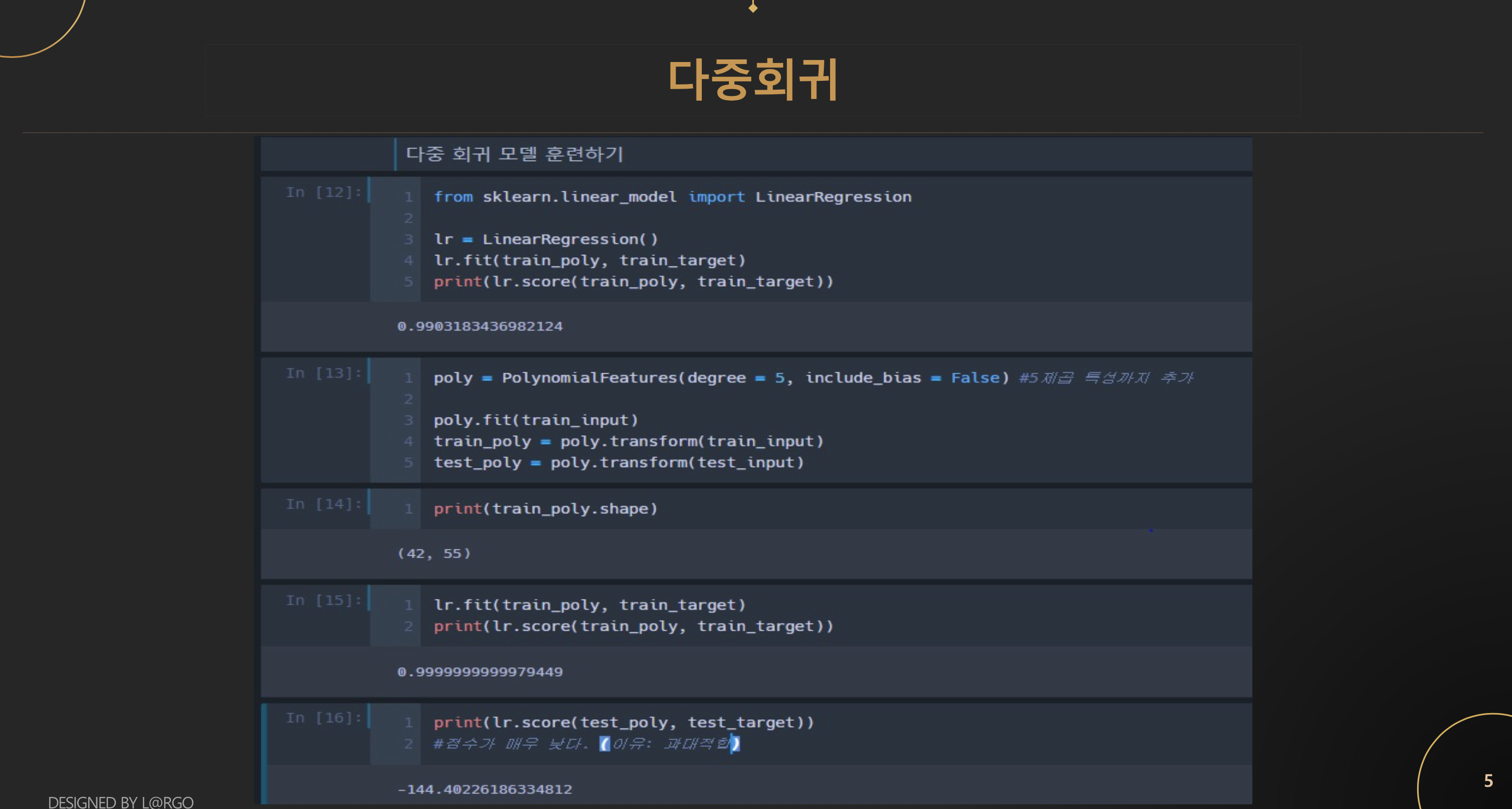Click output value 0.9999999999979449
The width and height of the screenshot is (1512, 809).
(x=480, y=672)
